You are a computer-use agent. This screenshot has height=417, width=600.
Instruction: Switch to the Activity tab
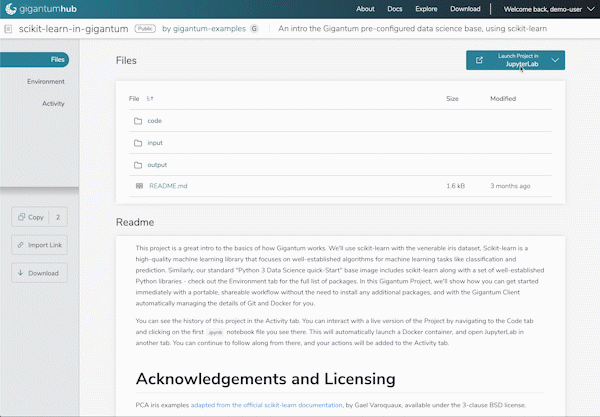coord(53,104)
